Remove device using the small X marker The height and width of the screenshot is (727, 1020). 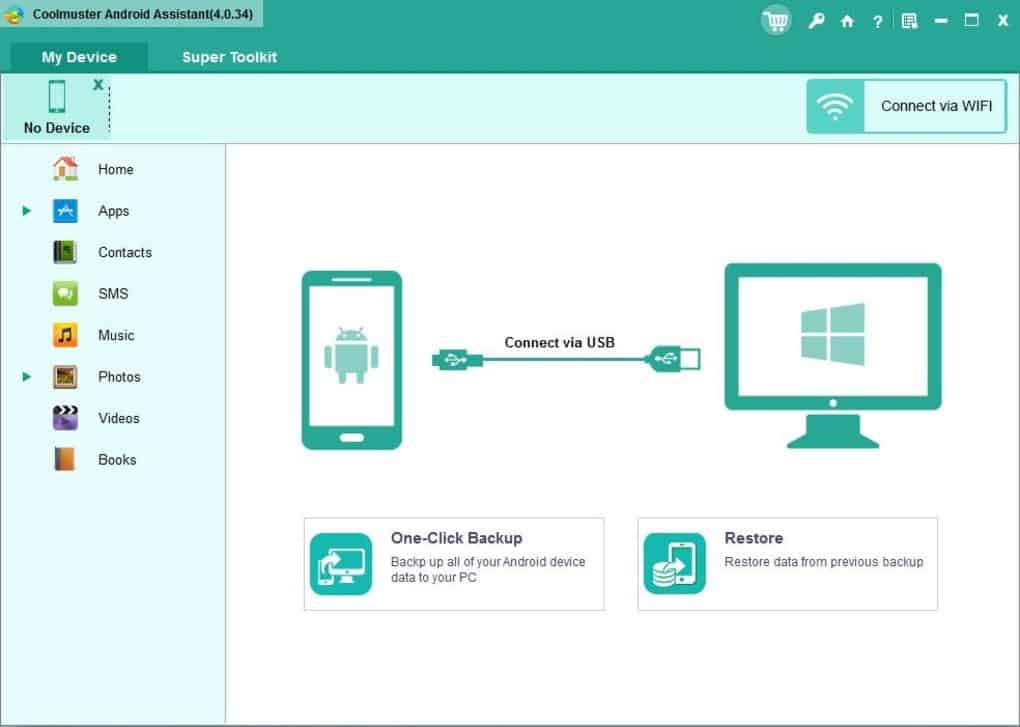[x=96, y=84]
